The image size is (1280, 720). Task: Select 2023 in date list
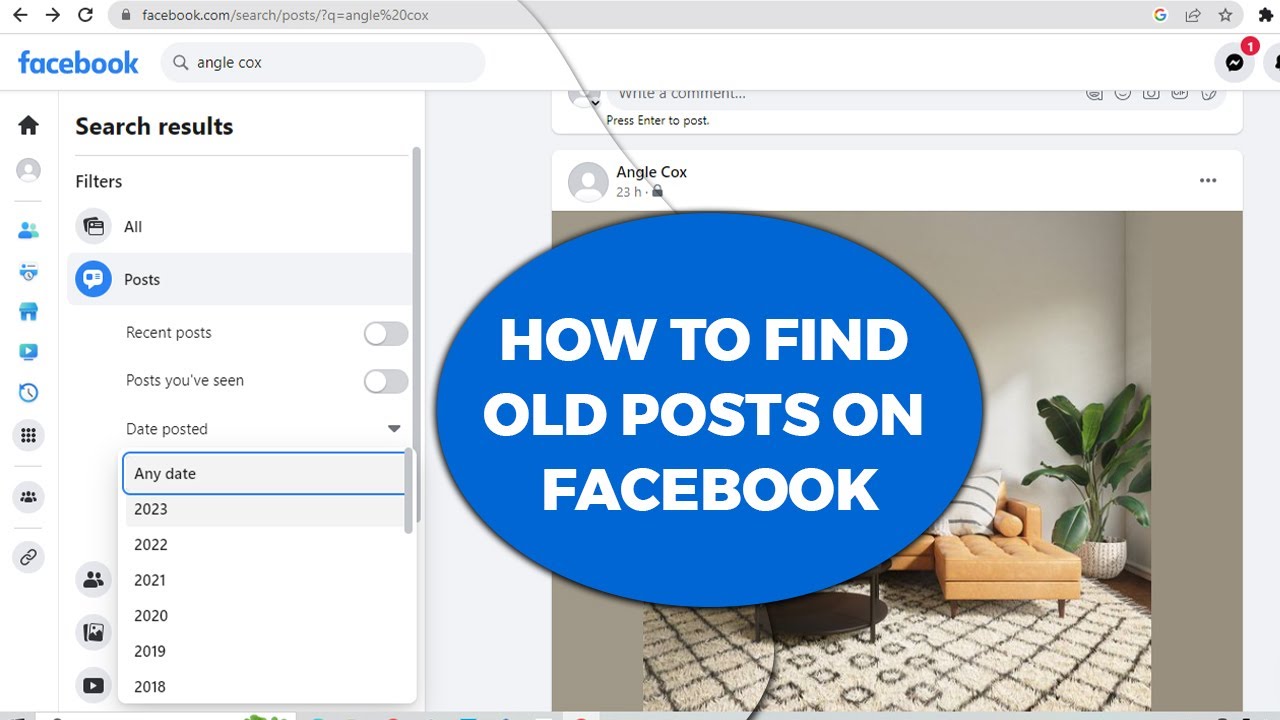coord(264,509)
